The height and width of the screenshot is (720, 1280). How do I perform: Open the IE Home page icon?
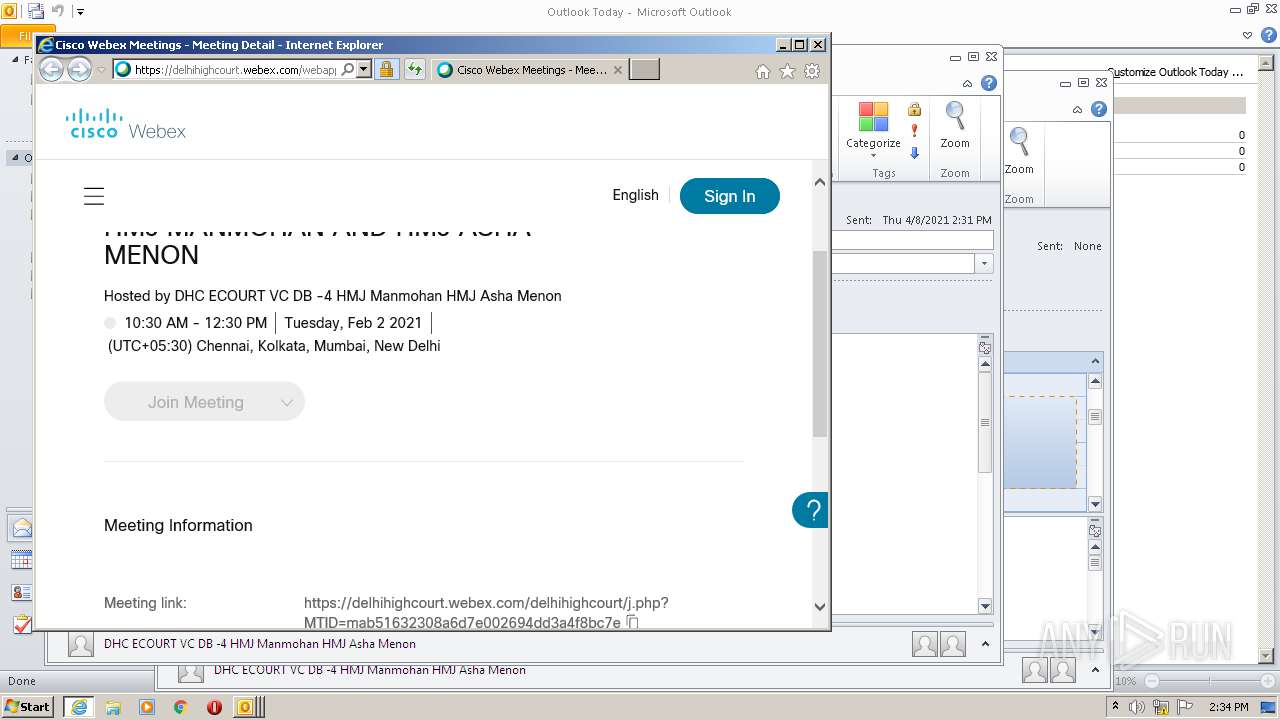[x=763, y=71]
